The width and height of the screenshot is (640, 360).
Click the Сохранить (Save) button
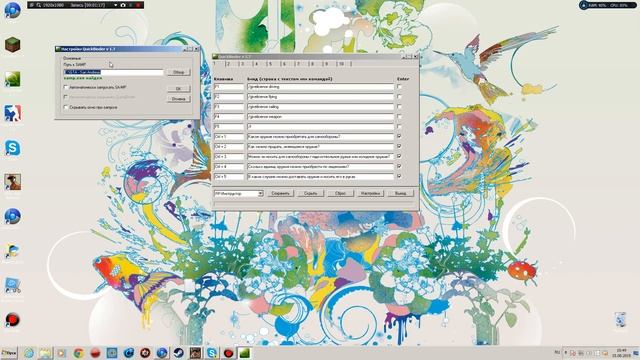(280, 193)
